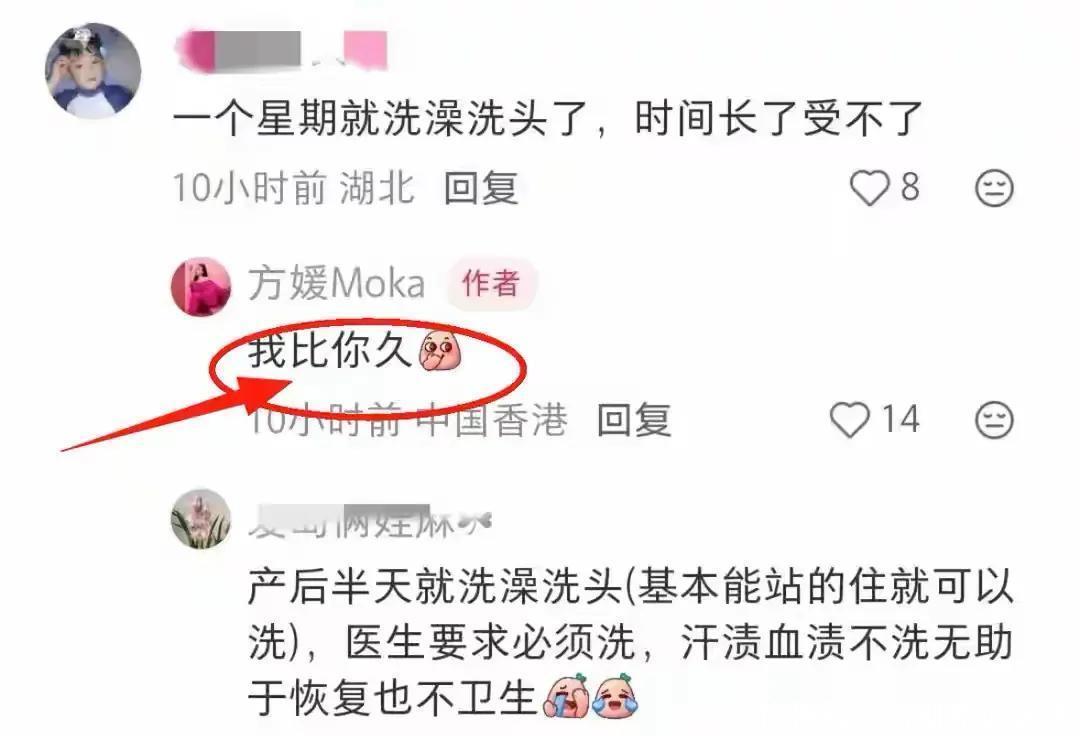1080x736 pixels.
Task: Open the blurred username of third commenter
Action: click(x=369, y=521)
